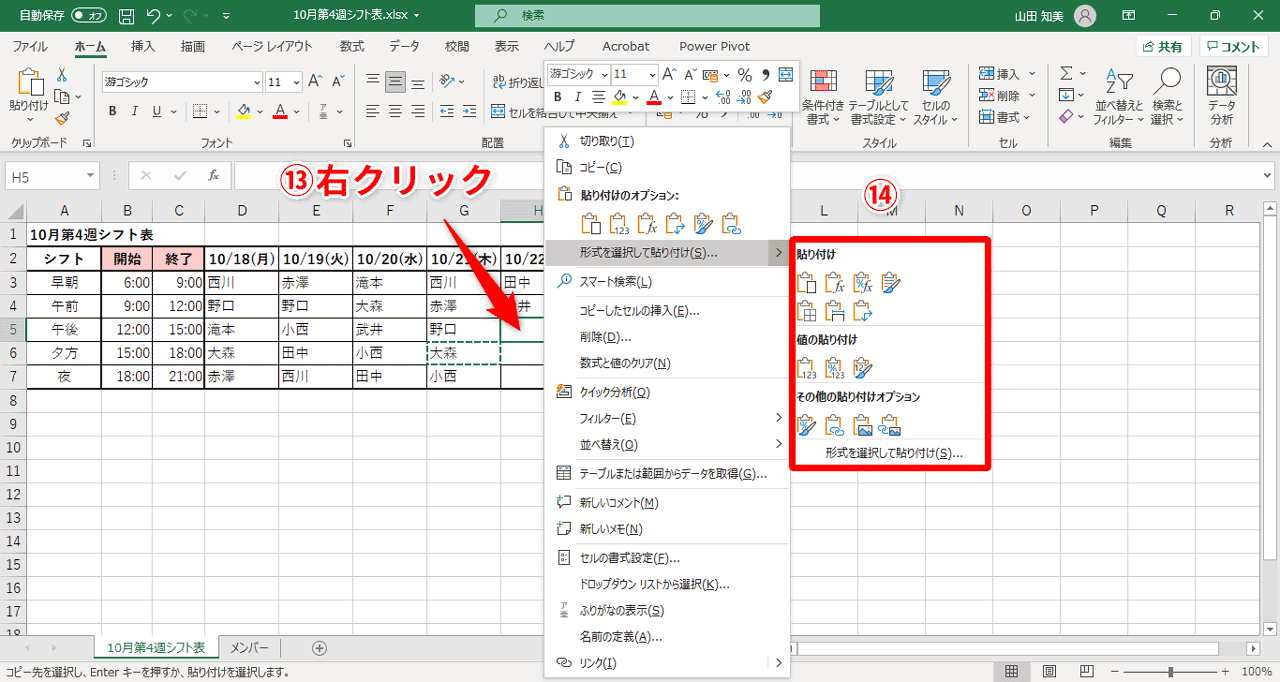Toggle Italic in the mini toolbar
1280x682 pixels.
pyautogui.click(x=578, y=97)
